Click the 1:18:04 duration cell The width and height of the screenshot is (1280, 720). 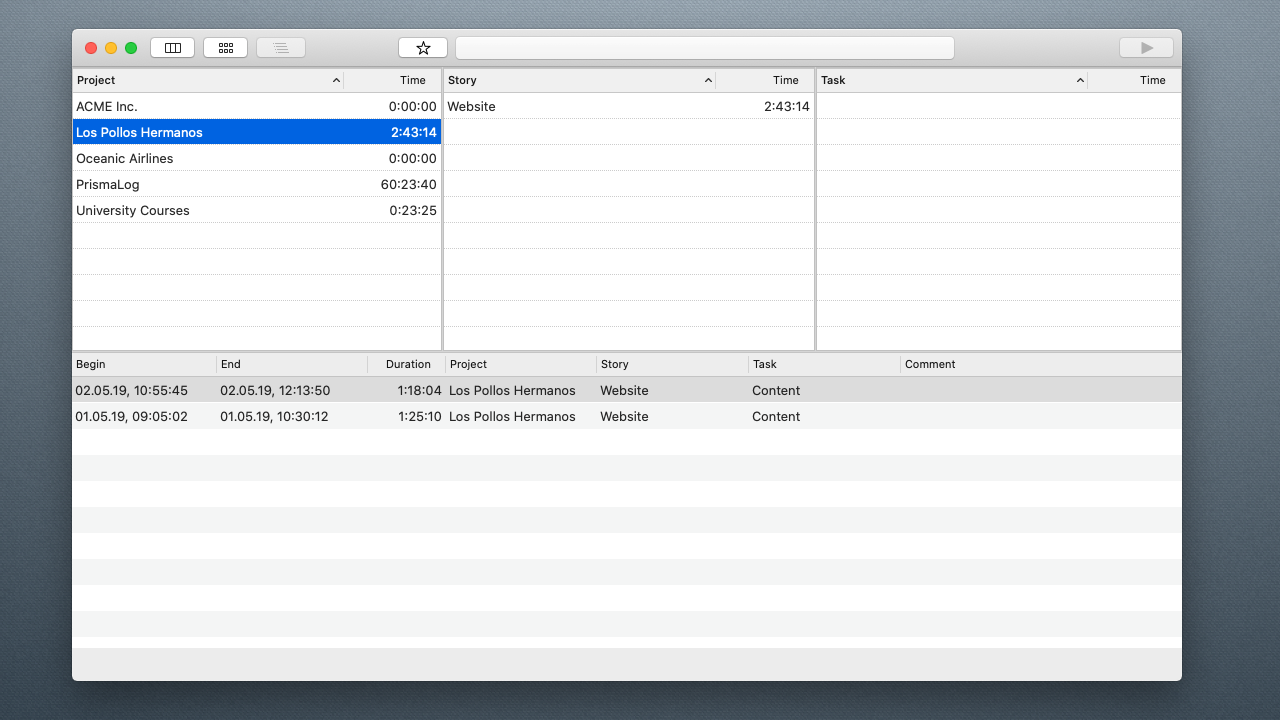(419, 390)
